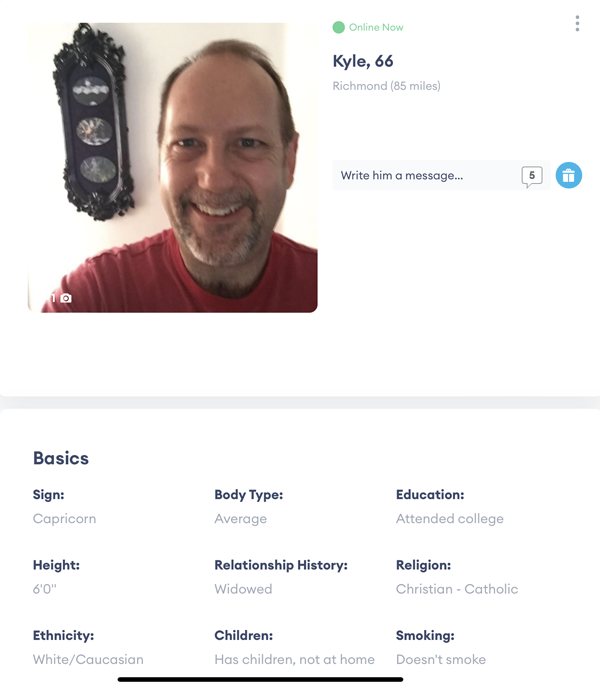Open Kyle's profile photo
The image size is (600, 688).
pyautogui.click(x=172, y=168)
